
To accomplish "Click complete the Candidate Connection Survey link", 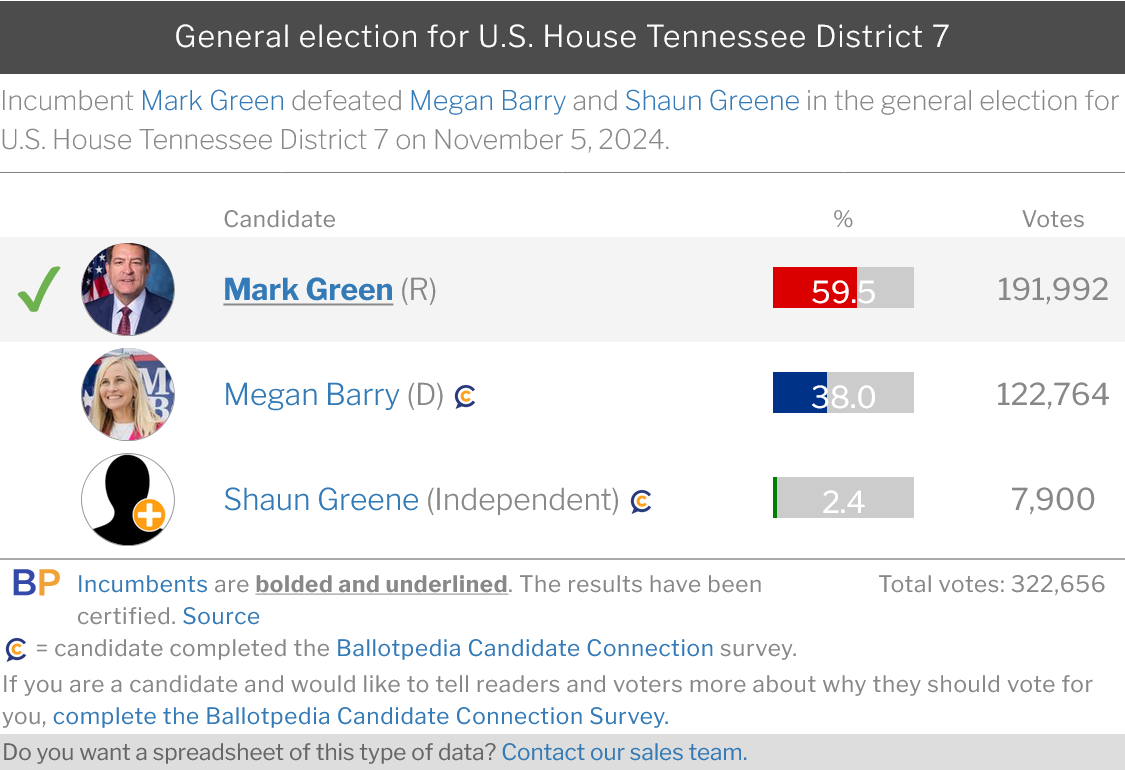I will pos(361,716).
